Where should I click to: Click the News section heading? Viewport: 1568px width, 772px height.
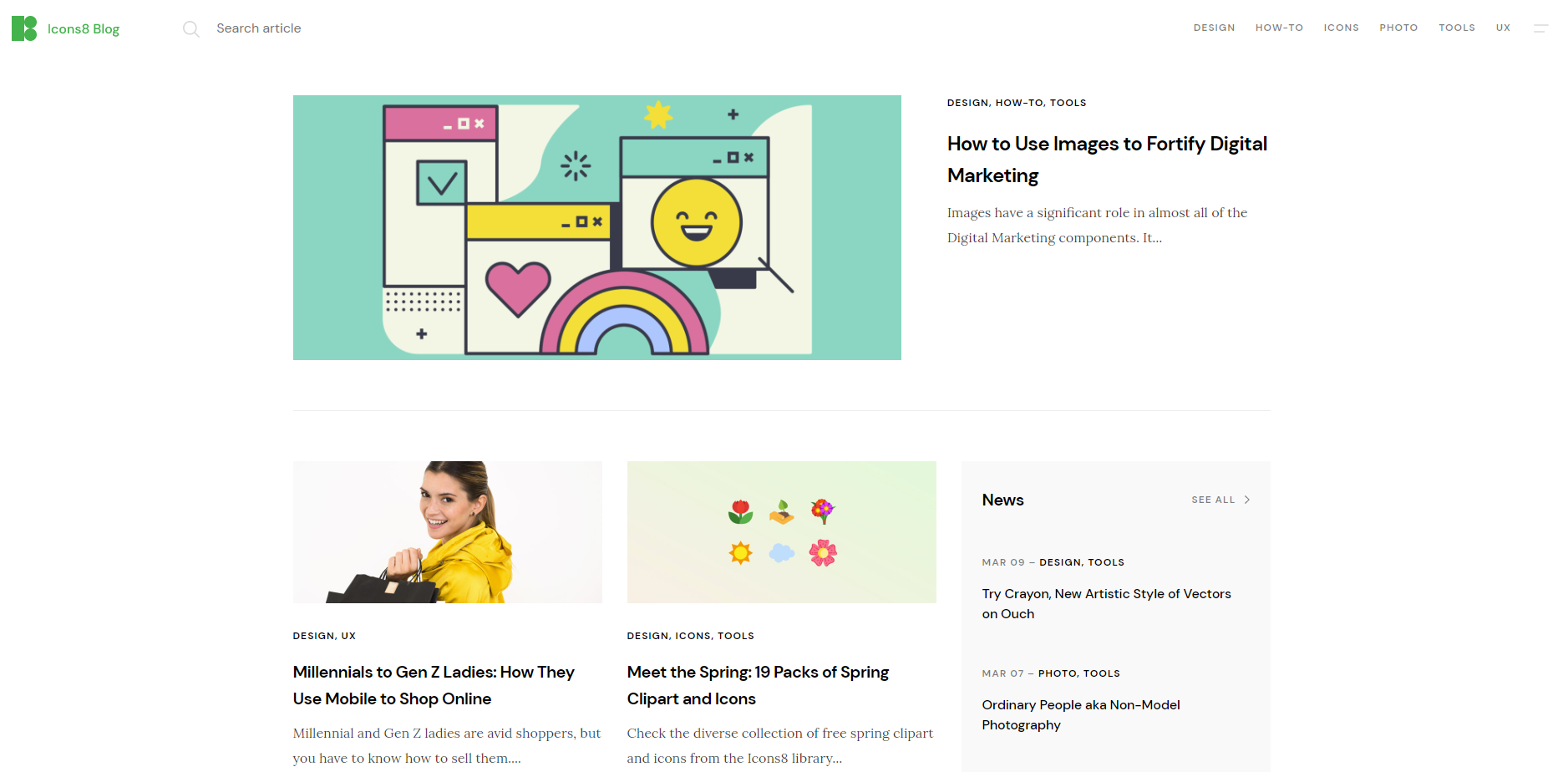(x=1002, y=500)
